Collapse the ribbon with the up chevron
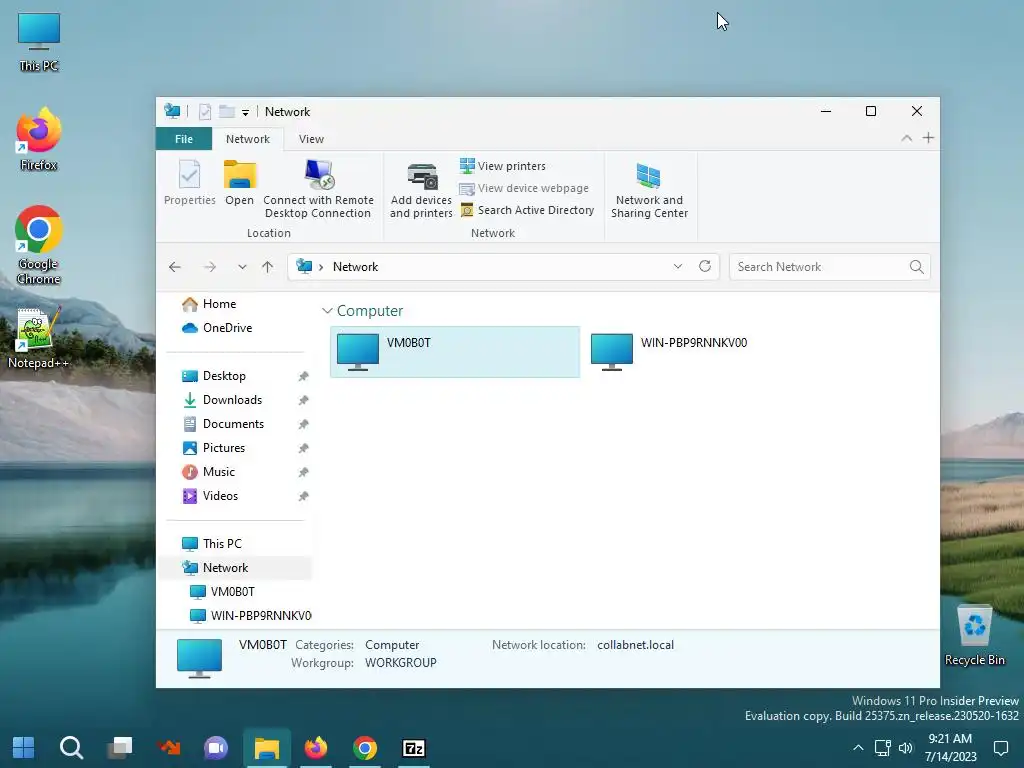Image resolution: width=1024 pixels, height=768 pixels. 906,138
